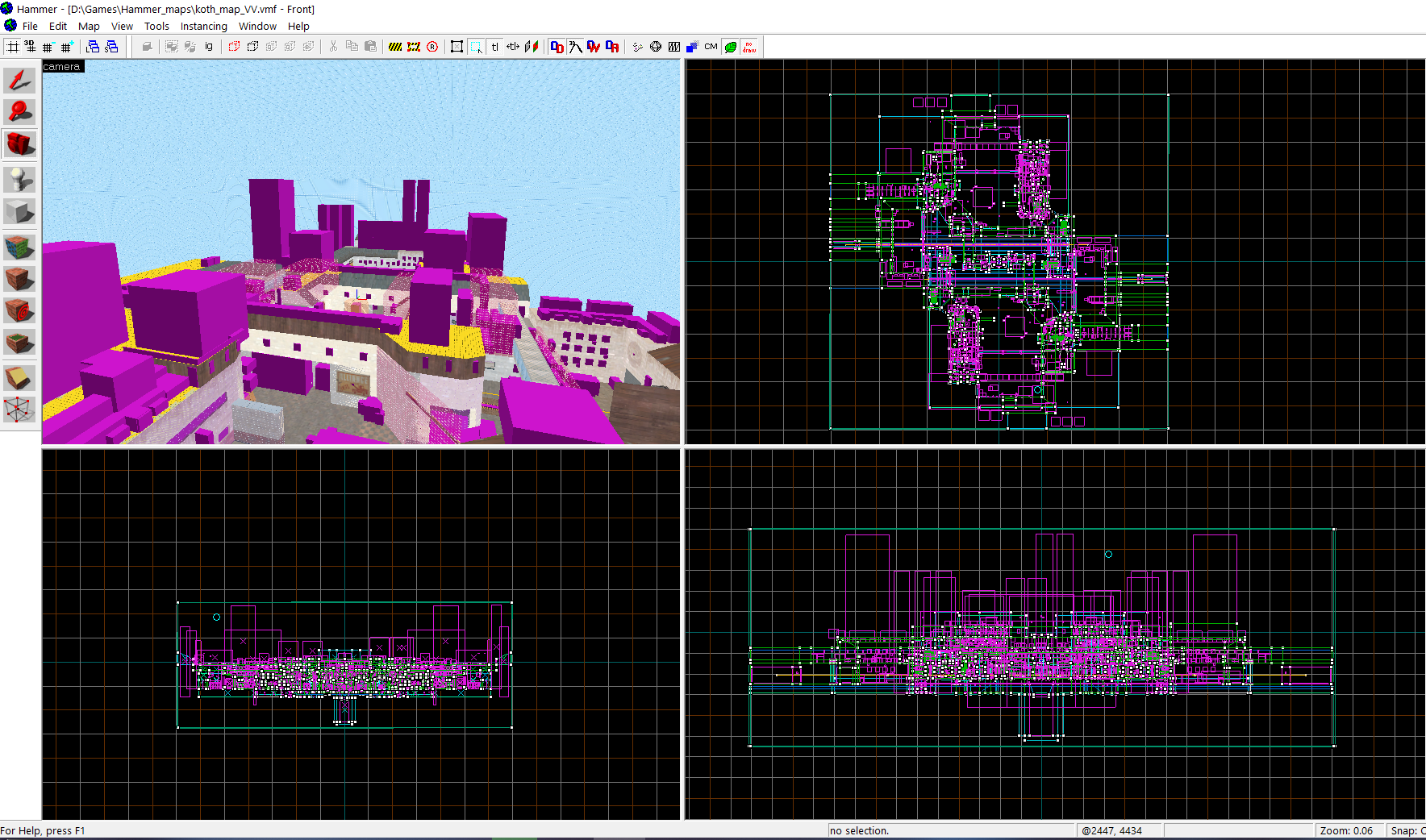Click the CM toolbar button

point(711,47)
